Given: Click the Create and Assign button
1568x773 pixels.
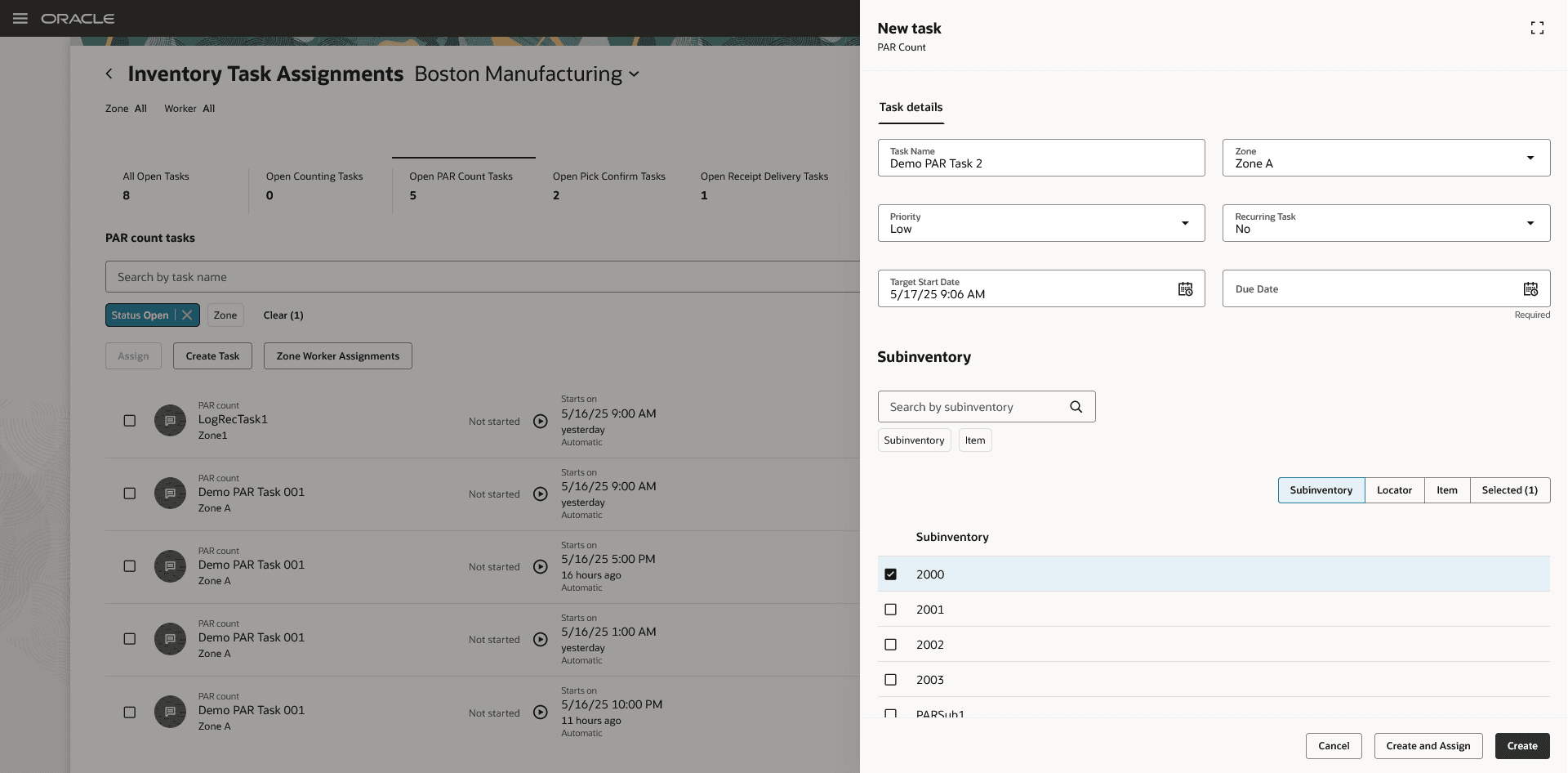Looking at the screenshot, I should (1428, 745).
